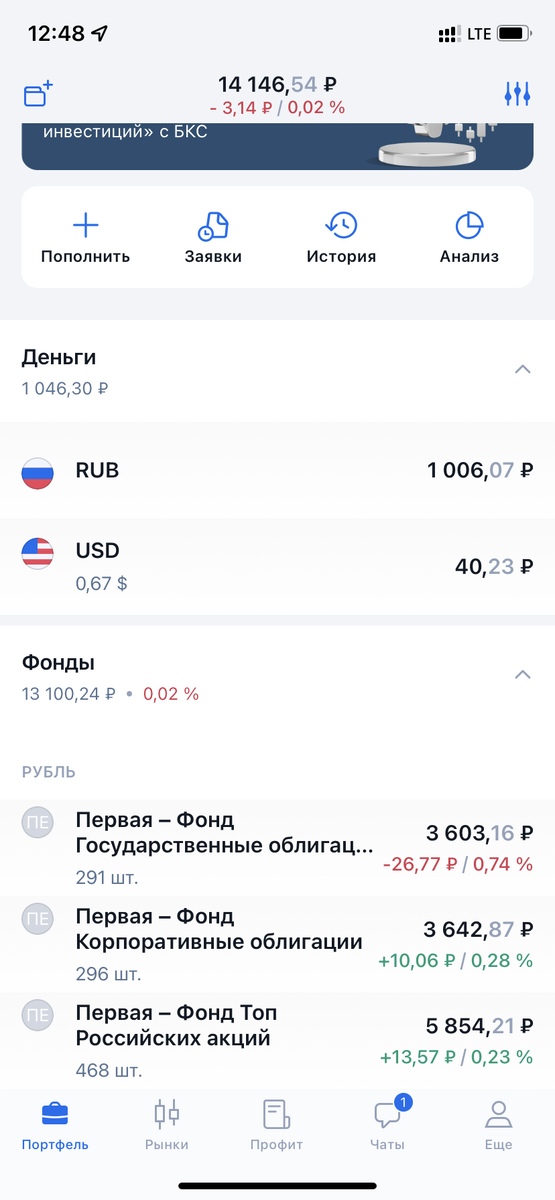The width and height of the screenshot is (555, 1200).
Task: Switch to the Рынки tab
Action: pyautogui.click(x=166, y=1125)
